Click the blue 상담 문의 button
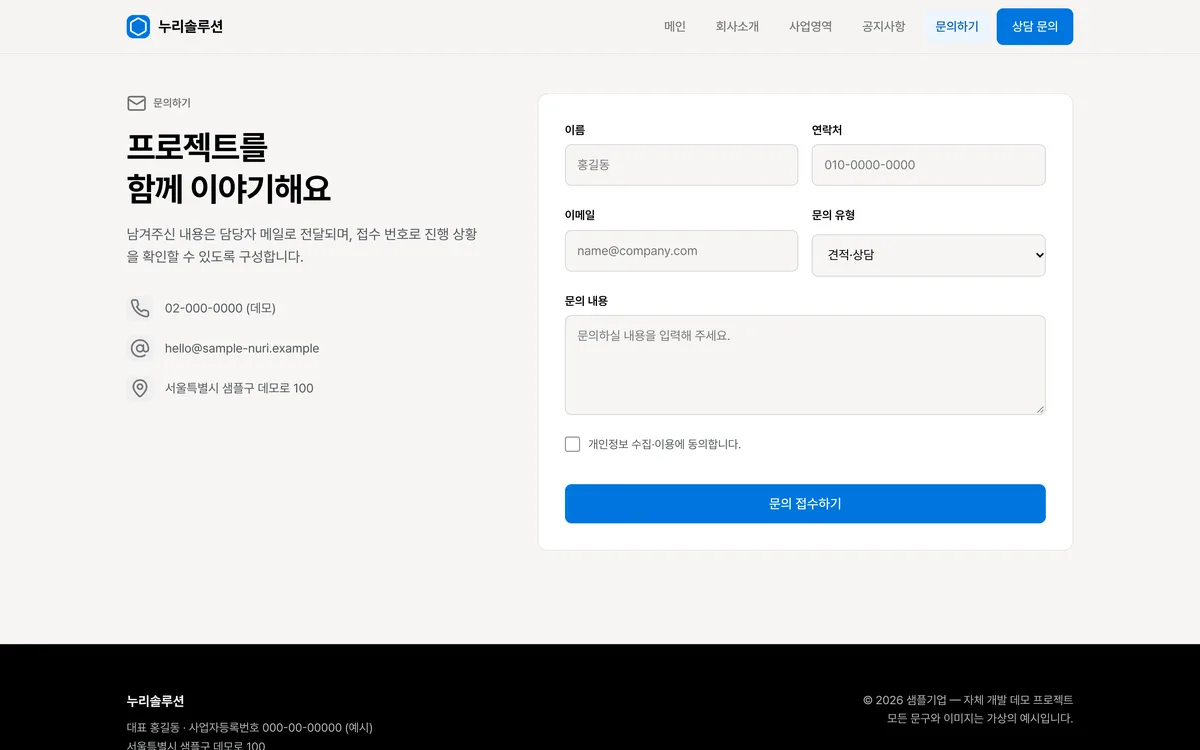Viewport: 1200px width, 750px height. 1035,27
